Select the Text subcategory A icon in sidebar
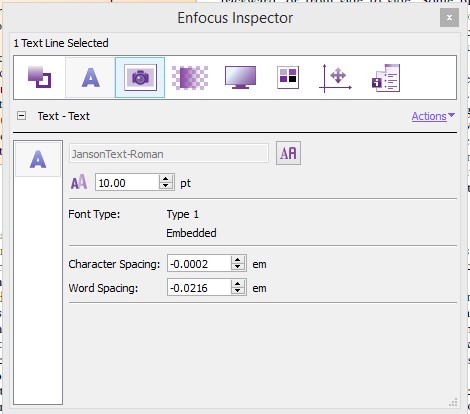This screenshot has height=414, width=470. (38, 159)
